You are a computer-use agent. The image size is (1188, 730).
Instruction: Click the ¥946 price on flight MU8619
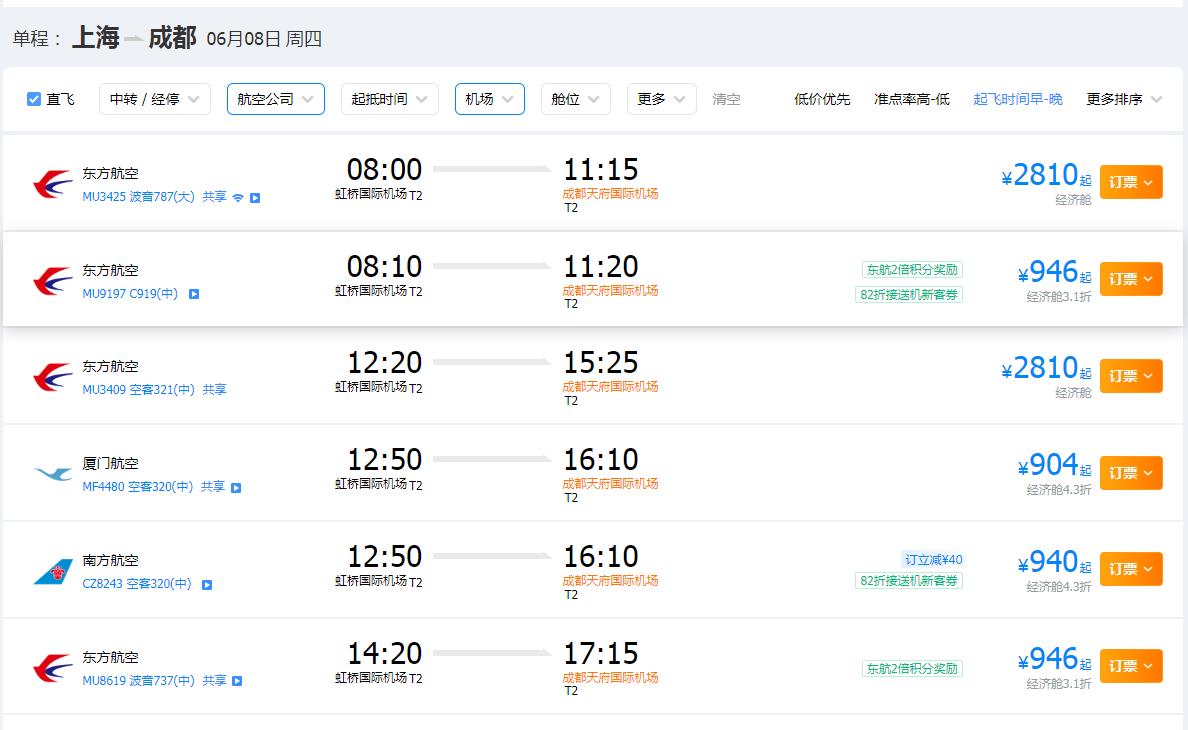click(1055, 659)
